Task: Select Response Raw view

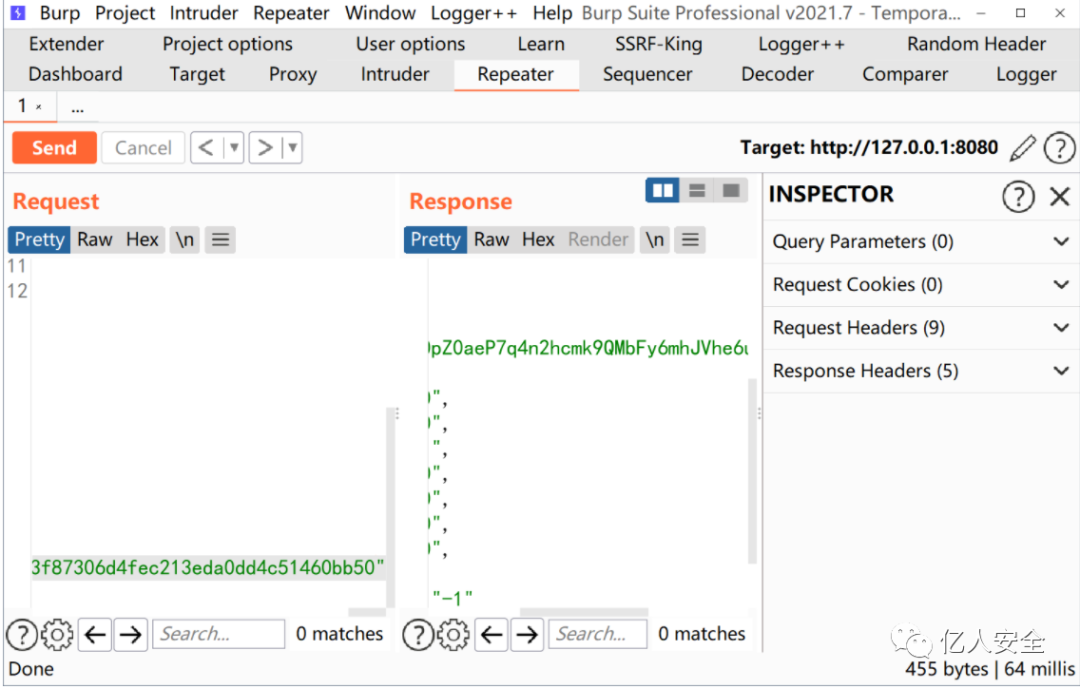Action: (x=491, y=240)
